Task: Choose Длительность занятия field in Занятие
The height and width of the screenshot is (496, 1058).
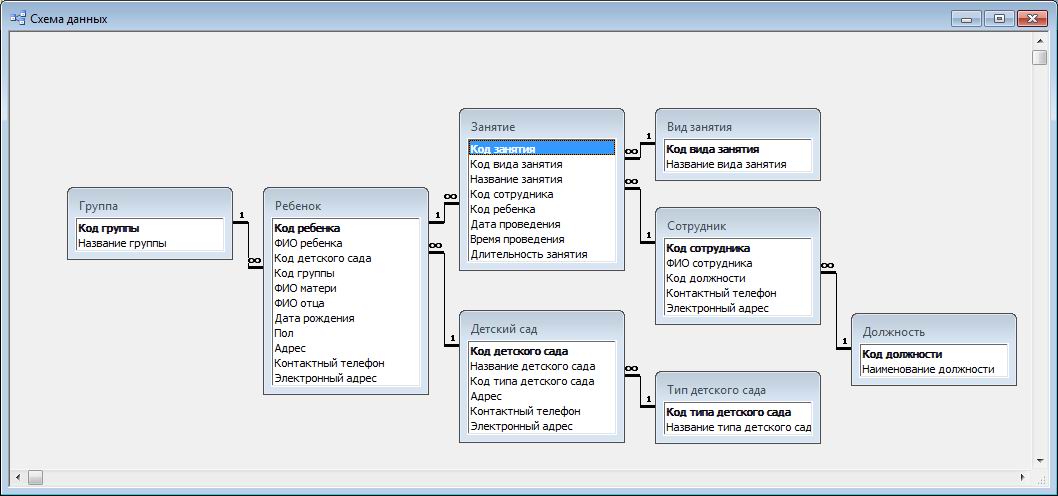Action: click(x=529, y=254)
